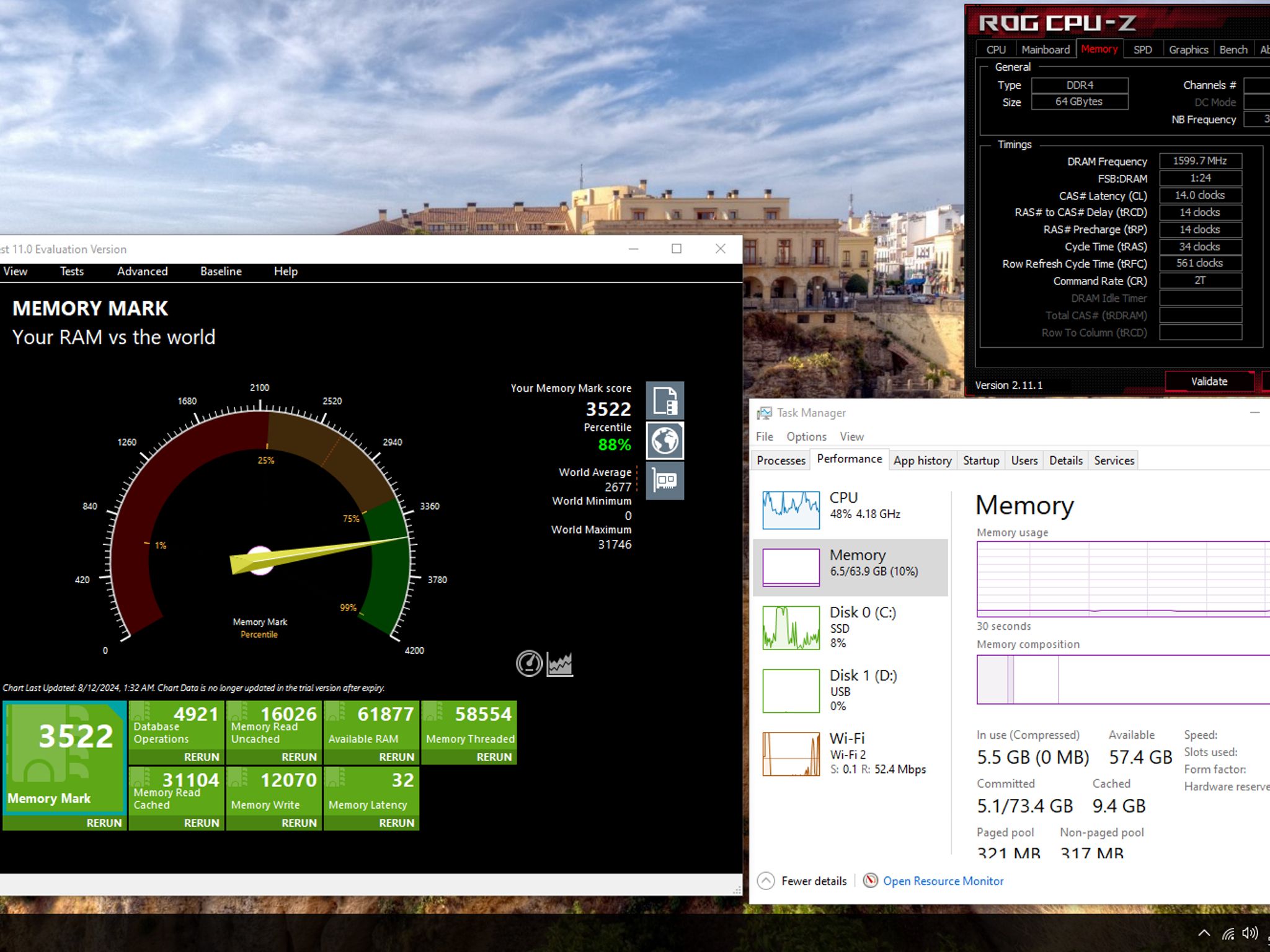The height and width of the screenshot is (952, 1270).
Task: Switch to the SPD tab in CPU-Z
Action: (x=1142, y=50)
